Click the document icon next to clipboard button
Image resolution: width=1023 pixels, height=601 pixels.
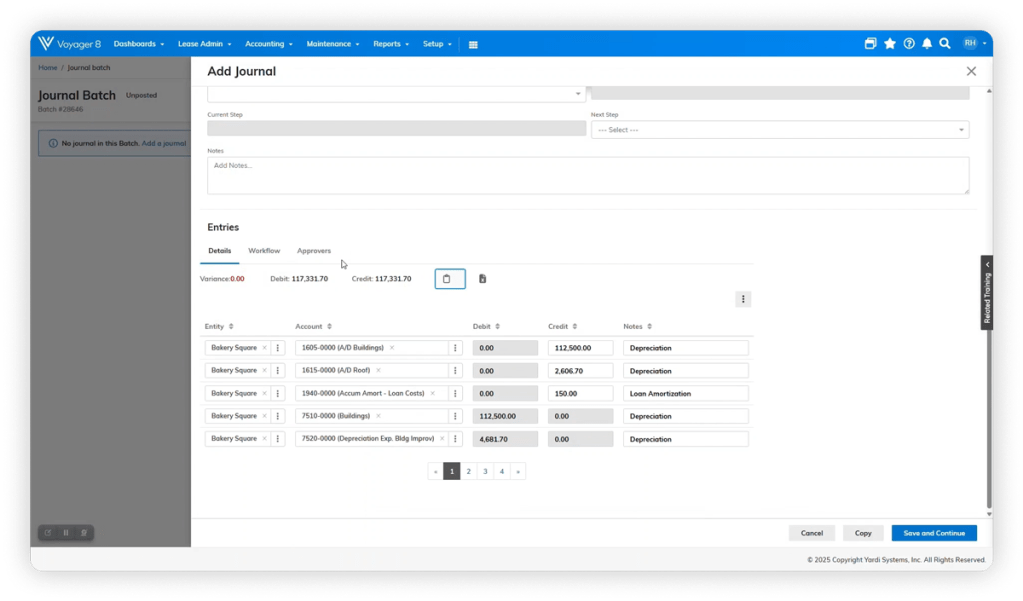[482, 279]
